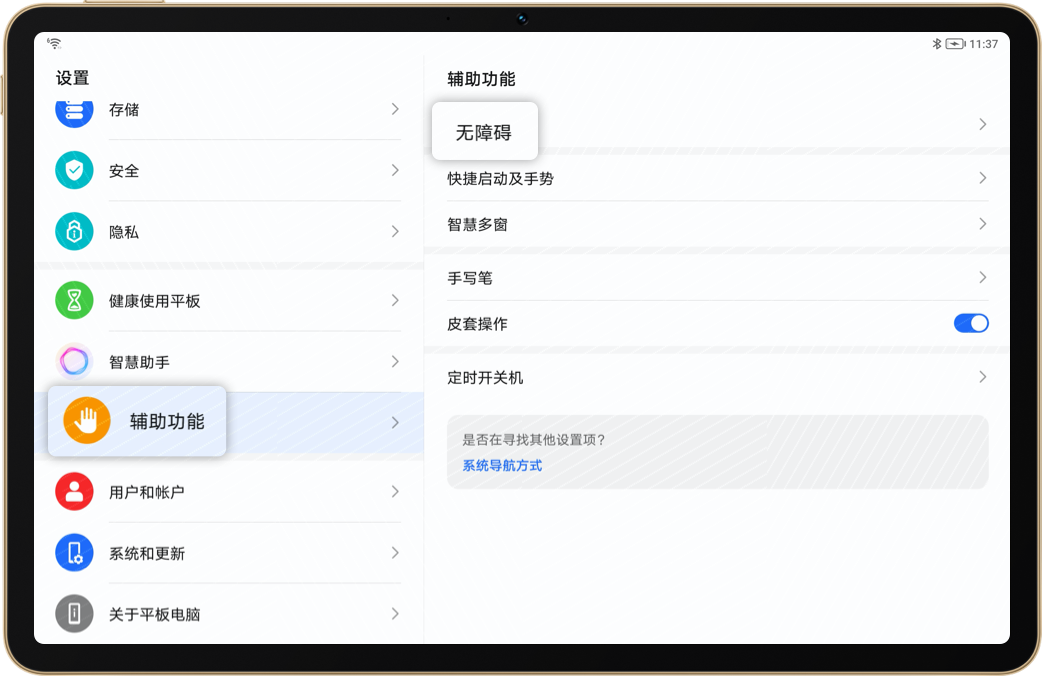Expand the 隐私 row chevron
The height and width of the screenshot is (676, 1042).
(x=395, y=231)
